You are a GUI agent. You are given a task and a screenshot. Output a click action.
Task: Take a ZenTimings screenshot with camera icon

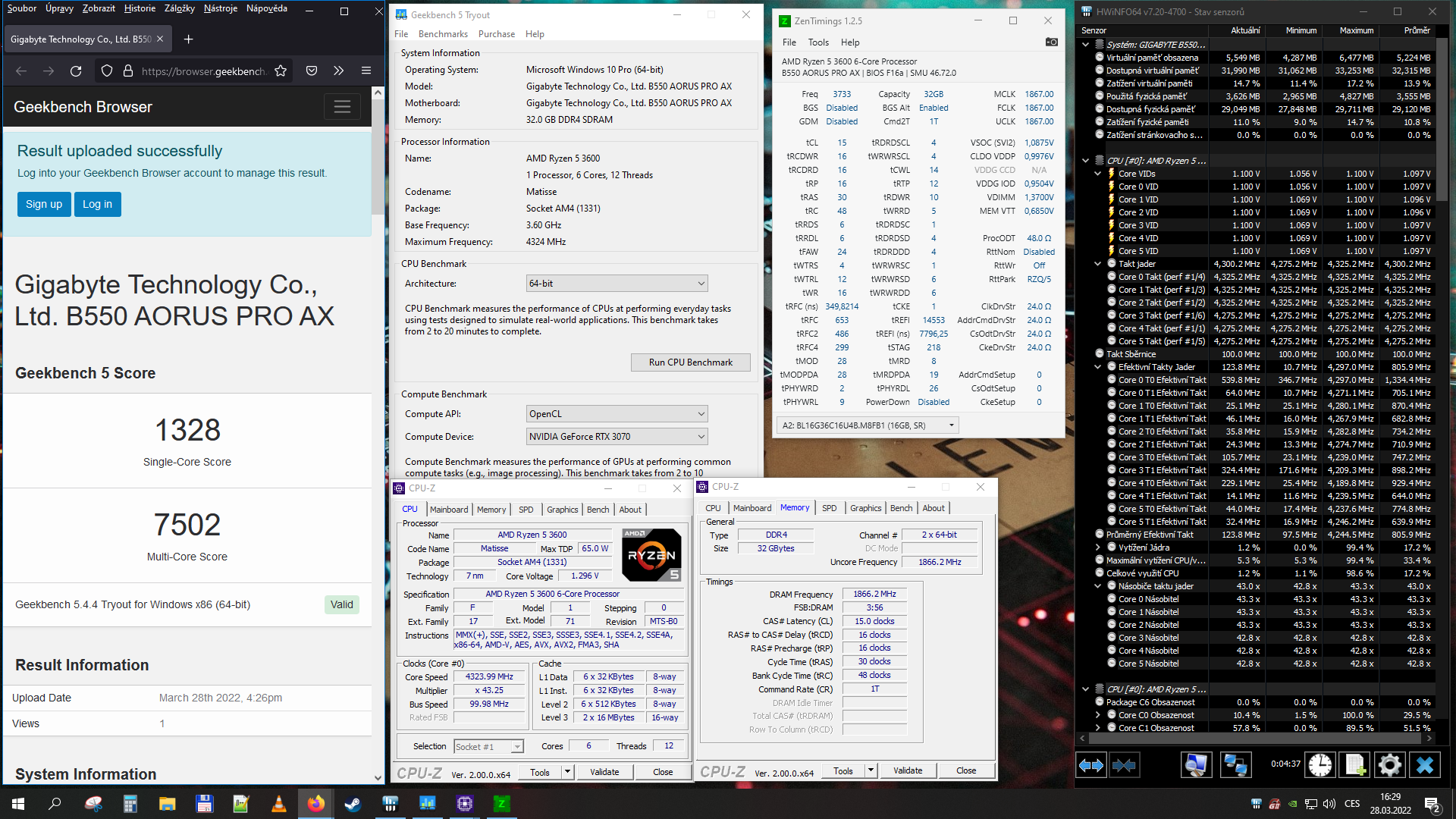(x=1052, y=42)
